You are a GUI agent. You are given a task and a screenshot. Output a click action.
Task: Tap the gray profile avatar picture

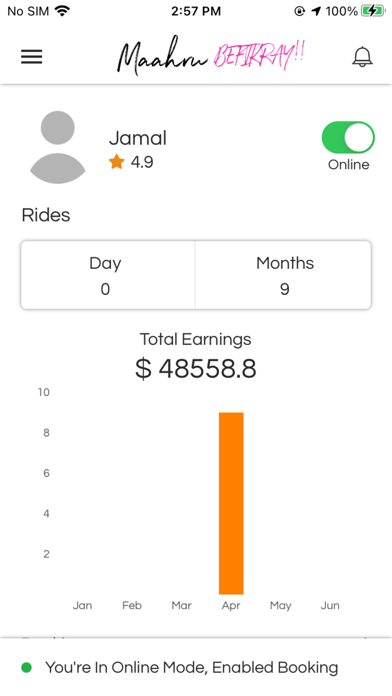coord(57,147)
